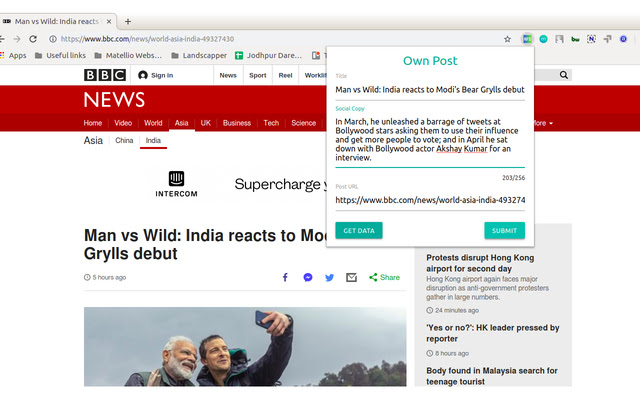The height and width of the screenshot is (400, 640).
Task: Open 'Protests disrupt Hong Kong airport' story
Action: click(480, 263)
